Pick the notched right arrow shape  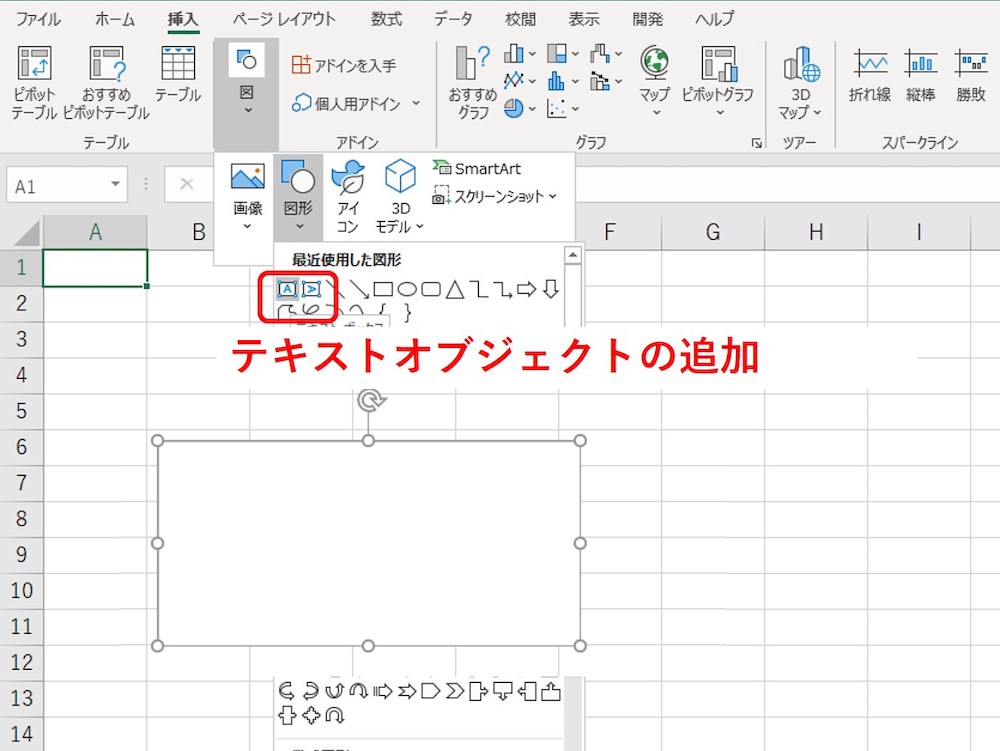click(x=407, y=690)
